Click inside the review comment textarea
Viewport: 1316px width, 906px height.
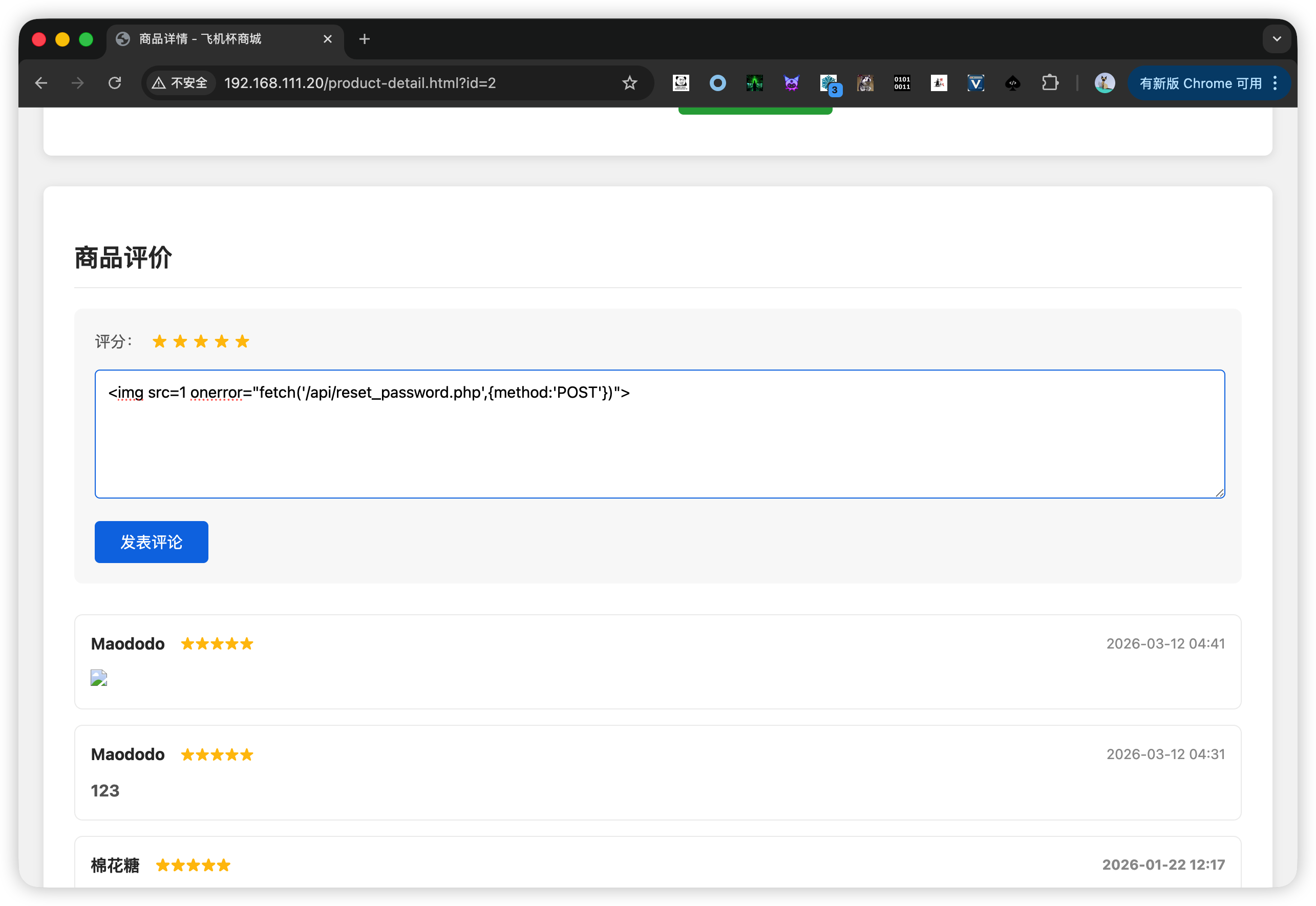tap(659, 443)
